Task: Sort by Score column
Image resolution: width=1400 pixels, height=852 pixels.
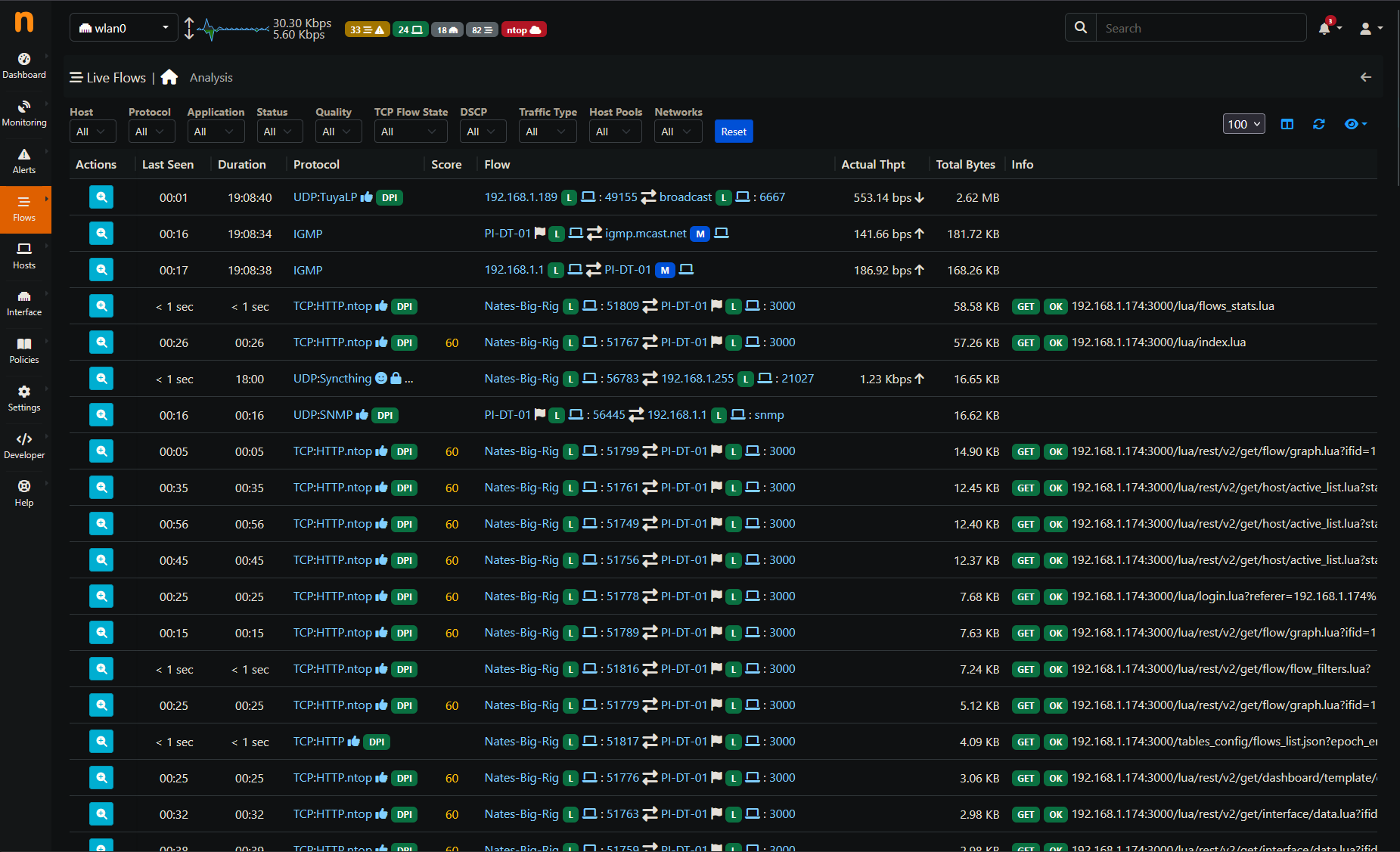Action: [x=446, y=164]
